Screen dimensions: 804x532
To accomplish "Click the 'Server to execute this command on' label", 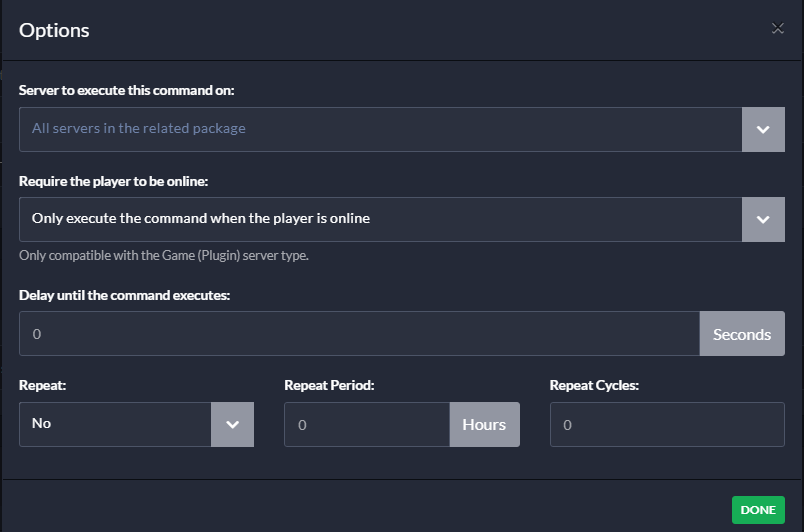I will click(x=127, y=90).
